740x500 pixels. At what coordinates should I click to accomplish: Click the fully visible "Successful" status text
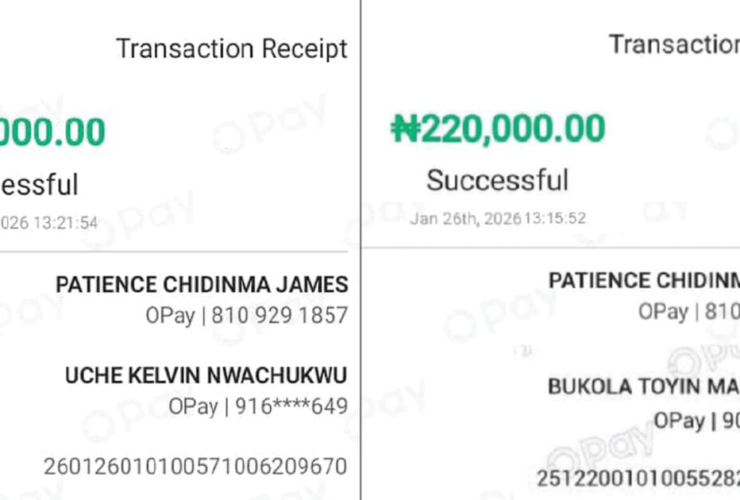pyautogui.click(x=497, y=180)
